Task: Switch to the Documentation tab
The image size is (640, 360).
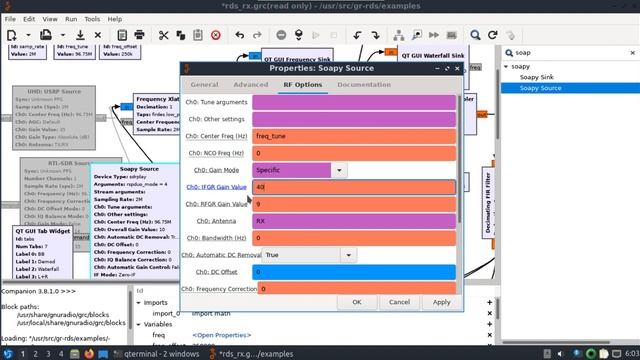Action: [364, 84]
